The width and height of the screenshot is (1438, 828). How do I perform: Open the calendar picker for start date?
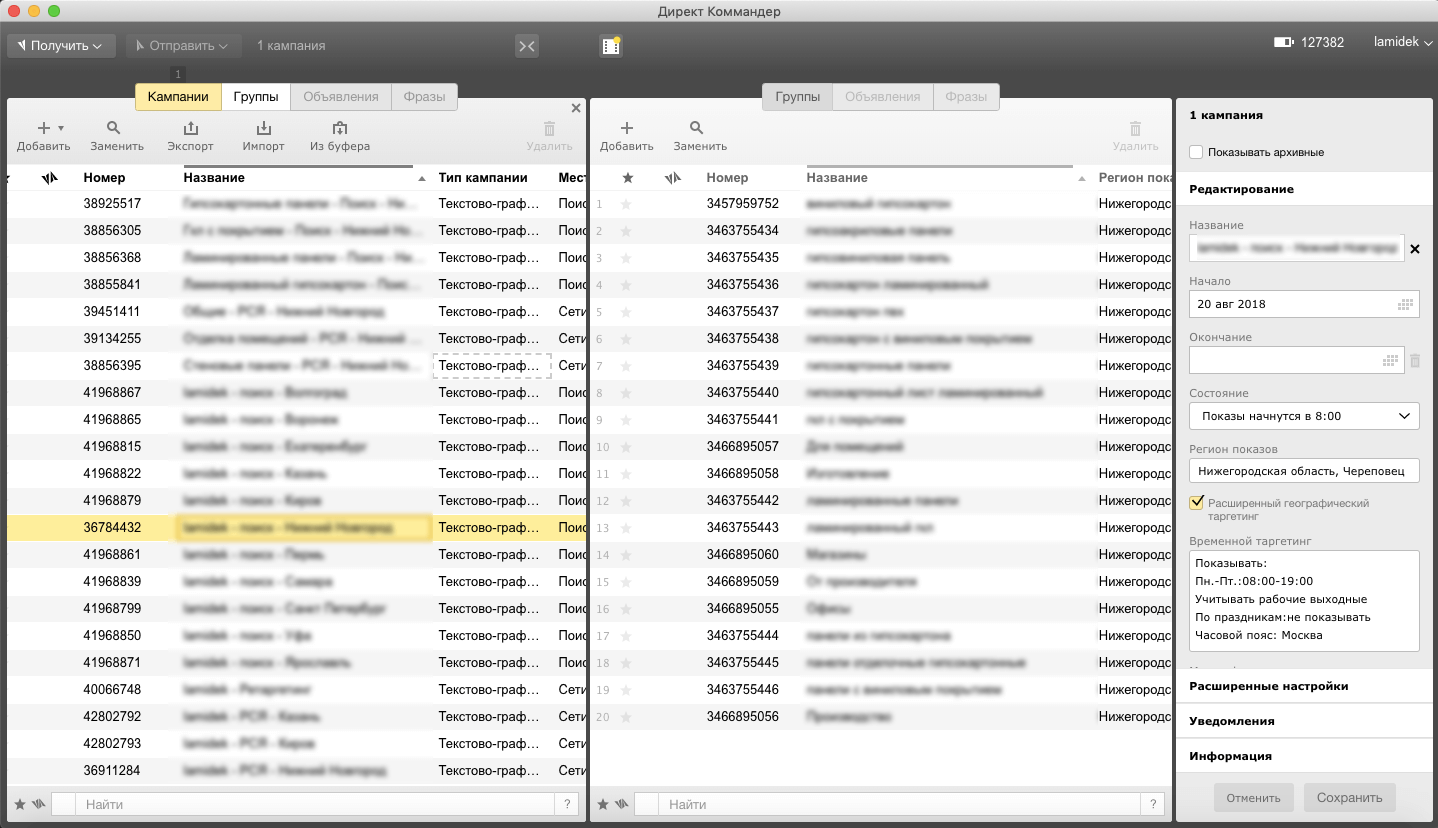click(1405, 304)
